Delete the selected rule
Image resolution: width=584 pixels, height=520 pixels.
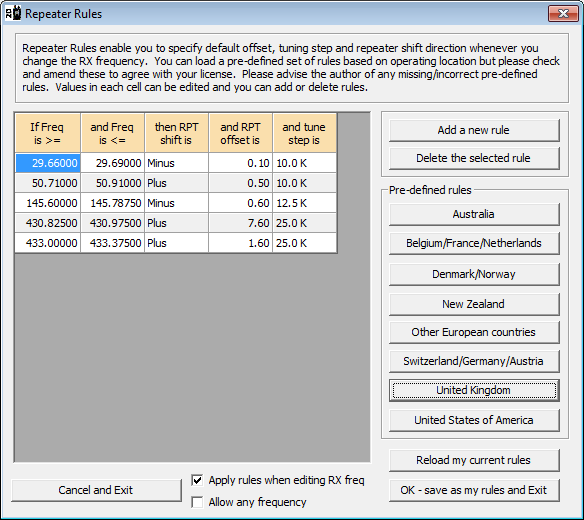[474, 158]
